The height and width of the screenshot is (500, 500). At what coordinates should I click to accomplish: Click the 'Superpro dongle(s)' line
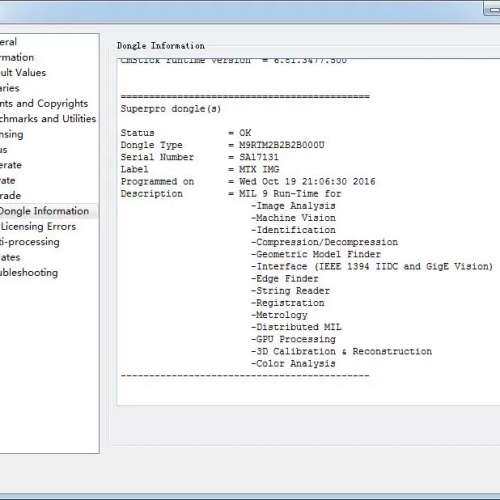(171, 109)
